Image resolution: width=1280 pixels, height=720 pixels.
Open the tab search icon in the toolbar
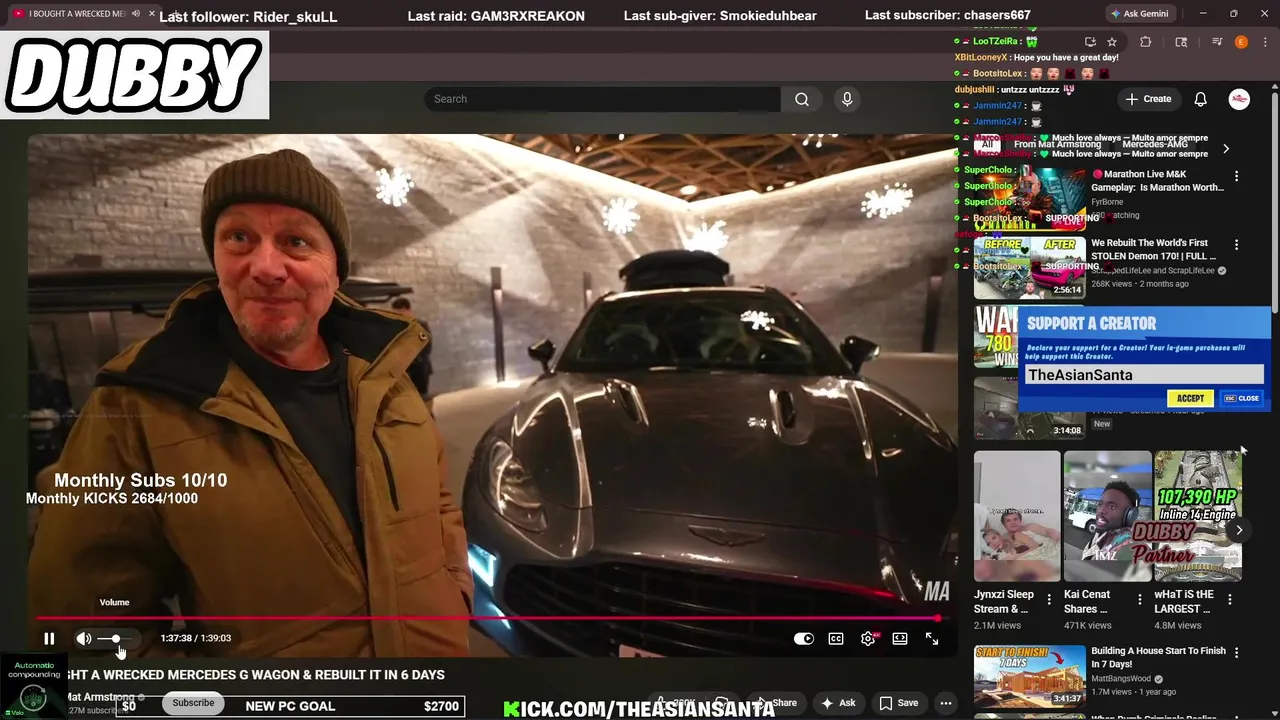click(1181, 42)
